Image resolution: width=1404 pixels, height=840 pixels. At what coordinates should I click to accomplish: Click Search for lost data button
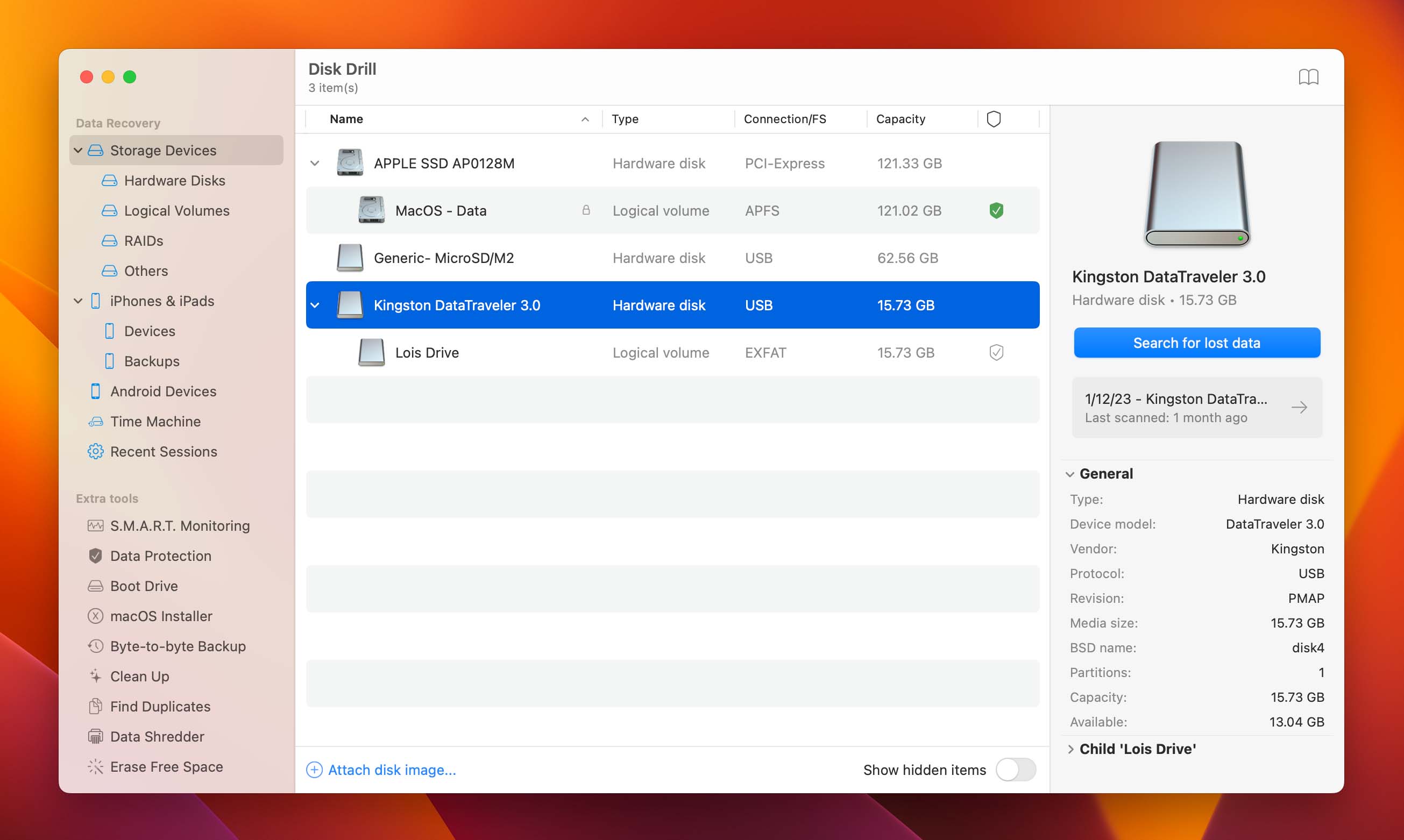pyautogui.click(x=1196, y=342)
